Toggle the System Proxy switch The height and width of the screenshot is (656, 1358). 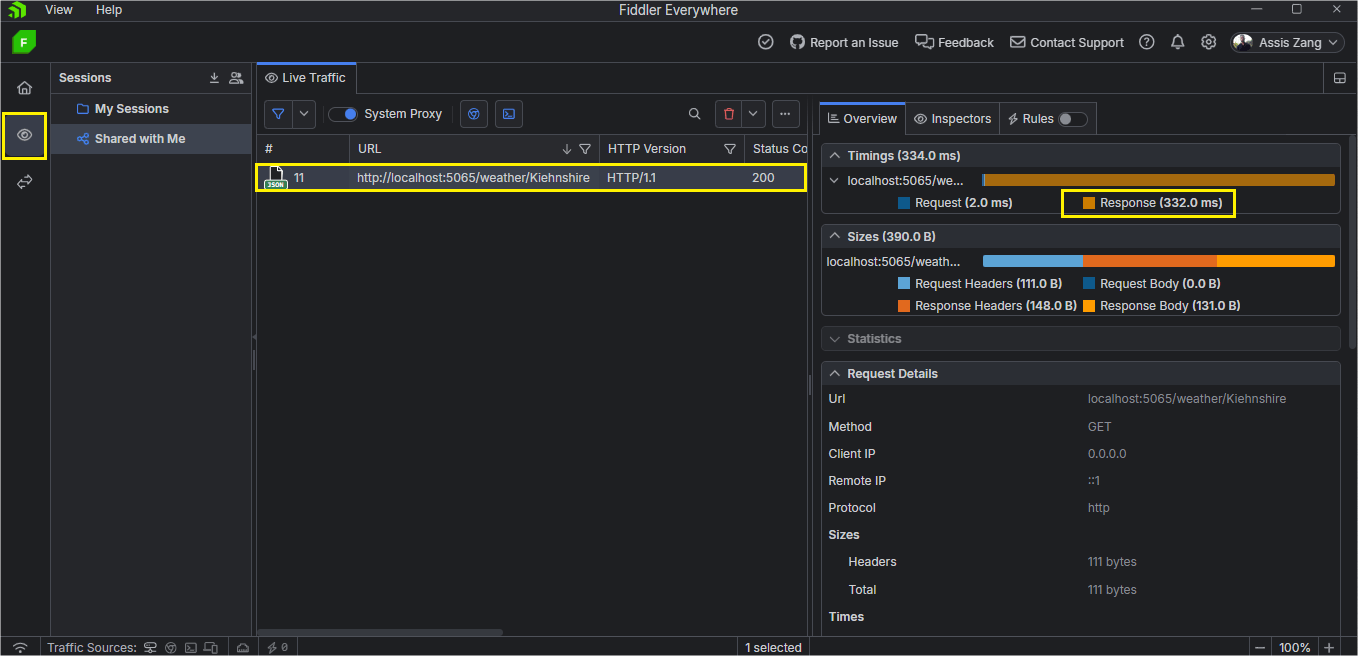pyautogui.click(x=343, y=114)
